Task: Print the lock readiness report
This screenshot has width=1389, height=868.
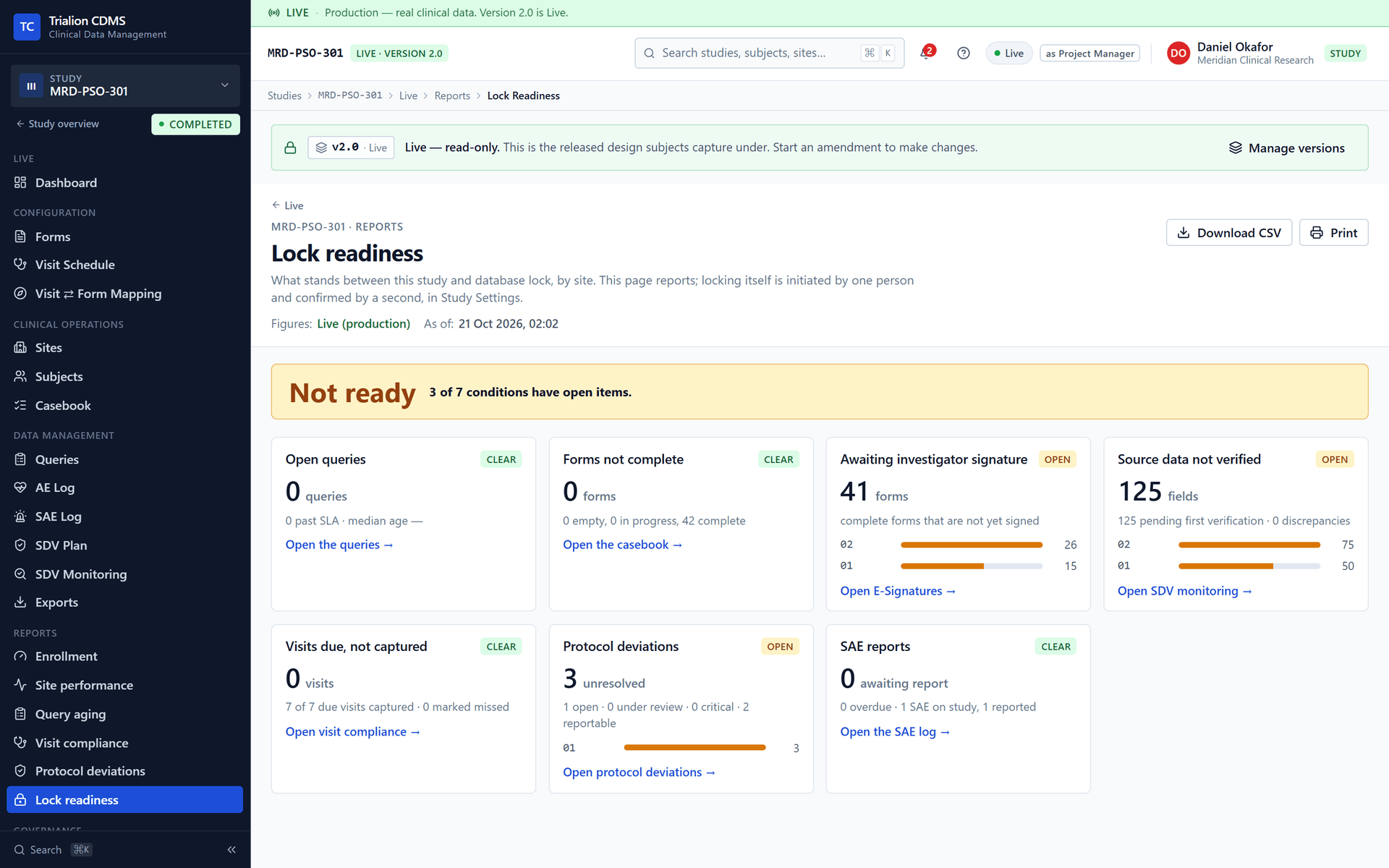Action: point(1333,233)
